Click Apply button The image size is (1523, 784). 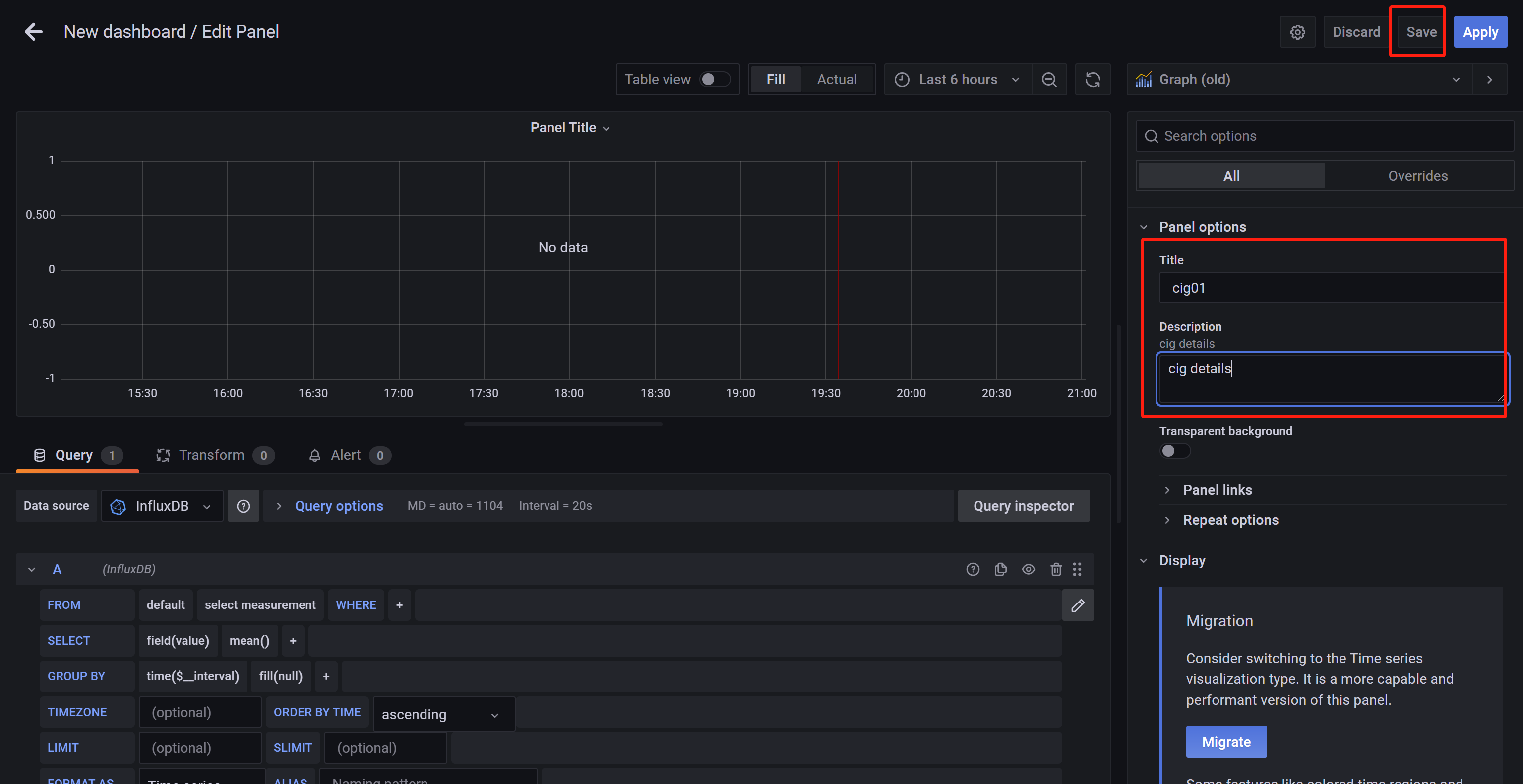pos(1480,32)
